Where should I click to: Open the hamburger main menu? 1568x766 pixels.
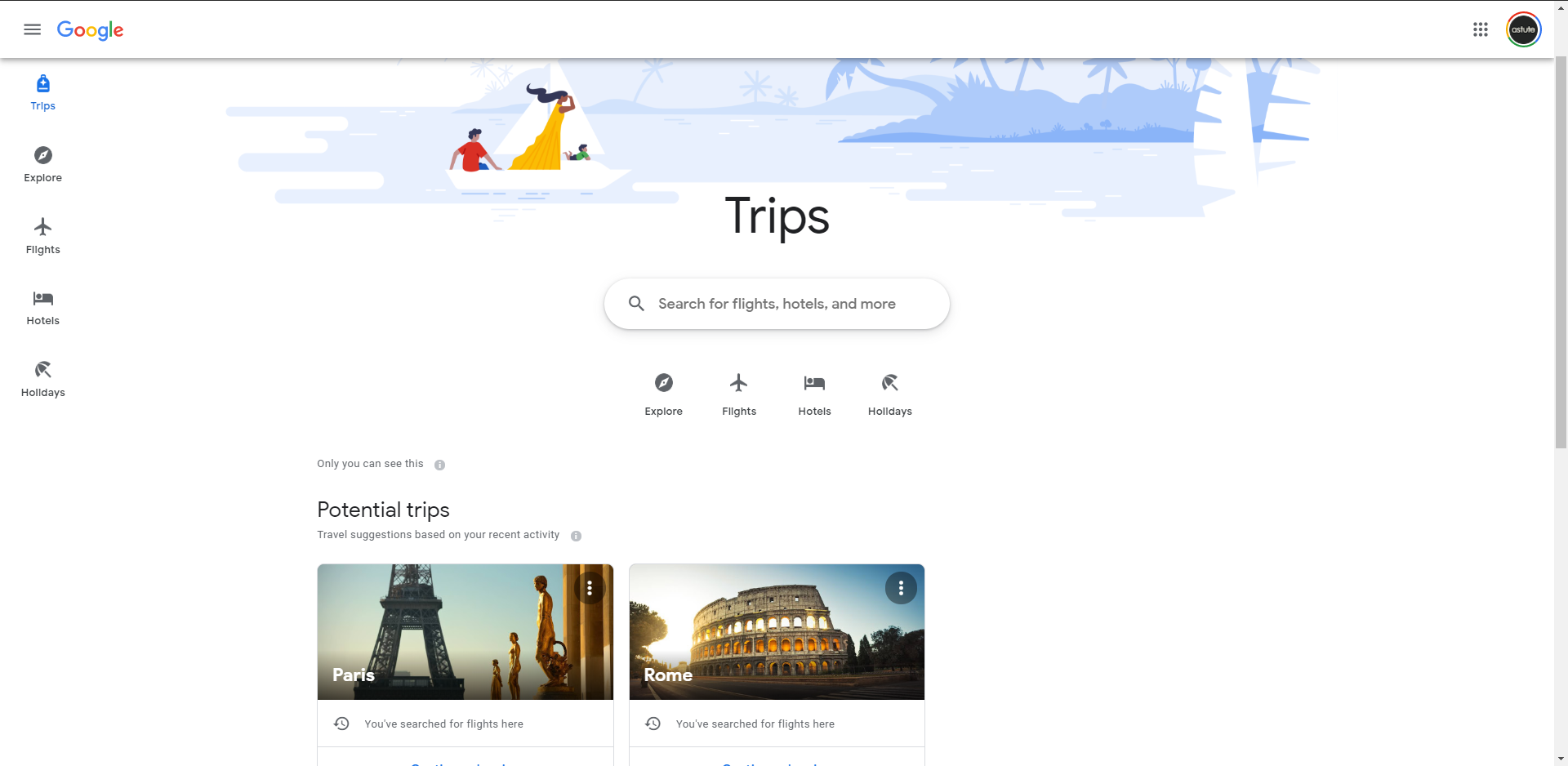click(x=33, y=29)
